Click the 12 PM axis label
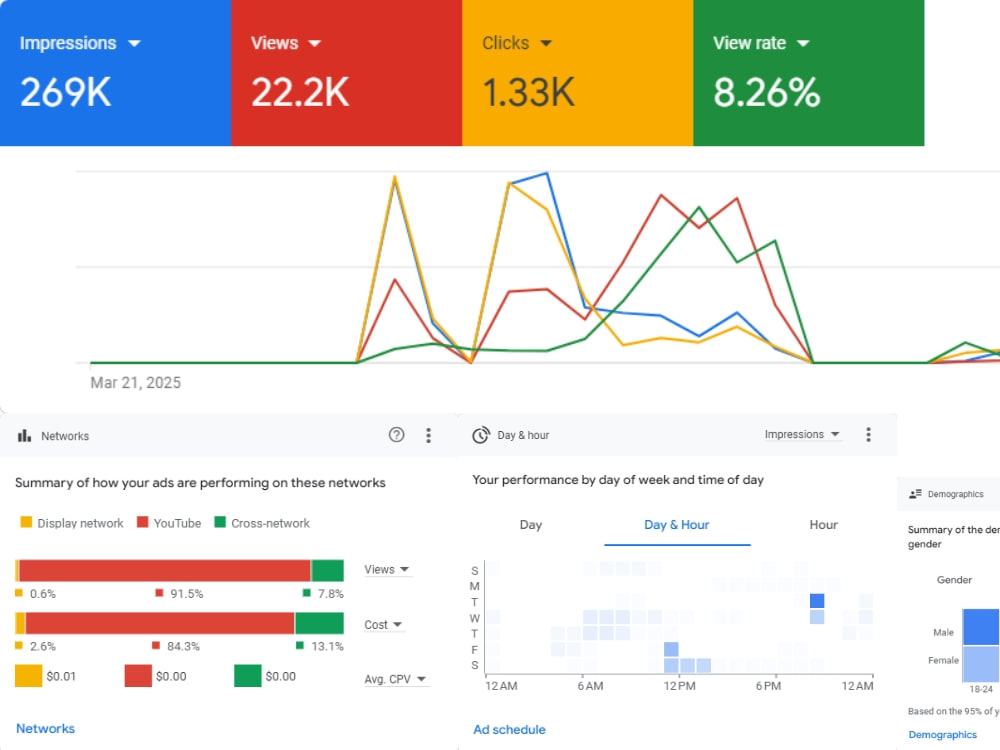Screen dimensions: 1000x750 click(679, 686)
